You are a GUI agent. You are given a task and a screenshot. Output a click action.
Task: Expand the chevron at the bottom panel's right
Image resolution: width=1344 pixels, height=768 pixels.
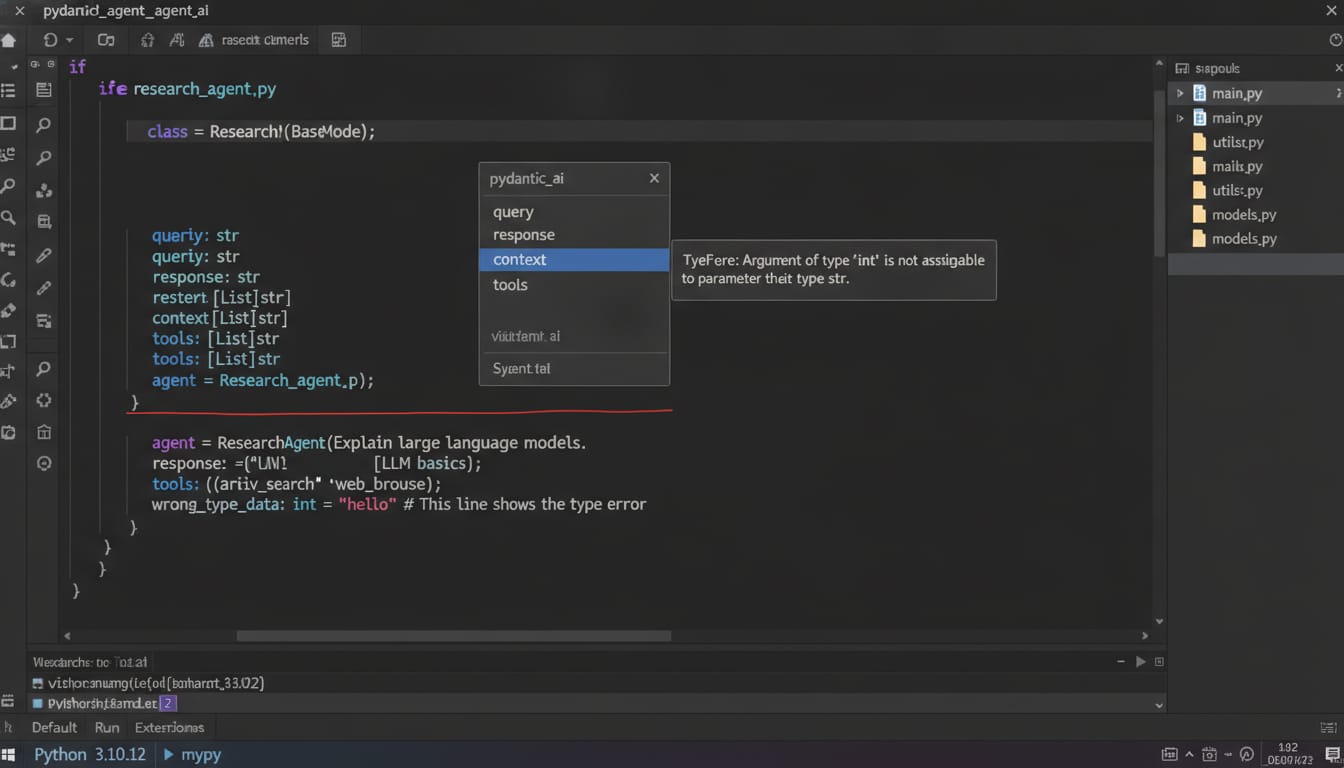tap(1159, 704)
